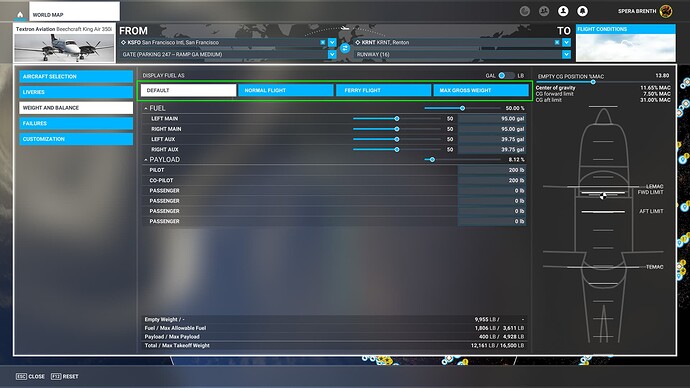Viewport: 690px width, 388px height.
Task: Collapse the Fuel section
Action: [146, 108]
